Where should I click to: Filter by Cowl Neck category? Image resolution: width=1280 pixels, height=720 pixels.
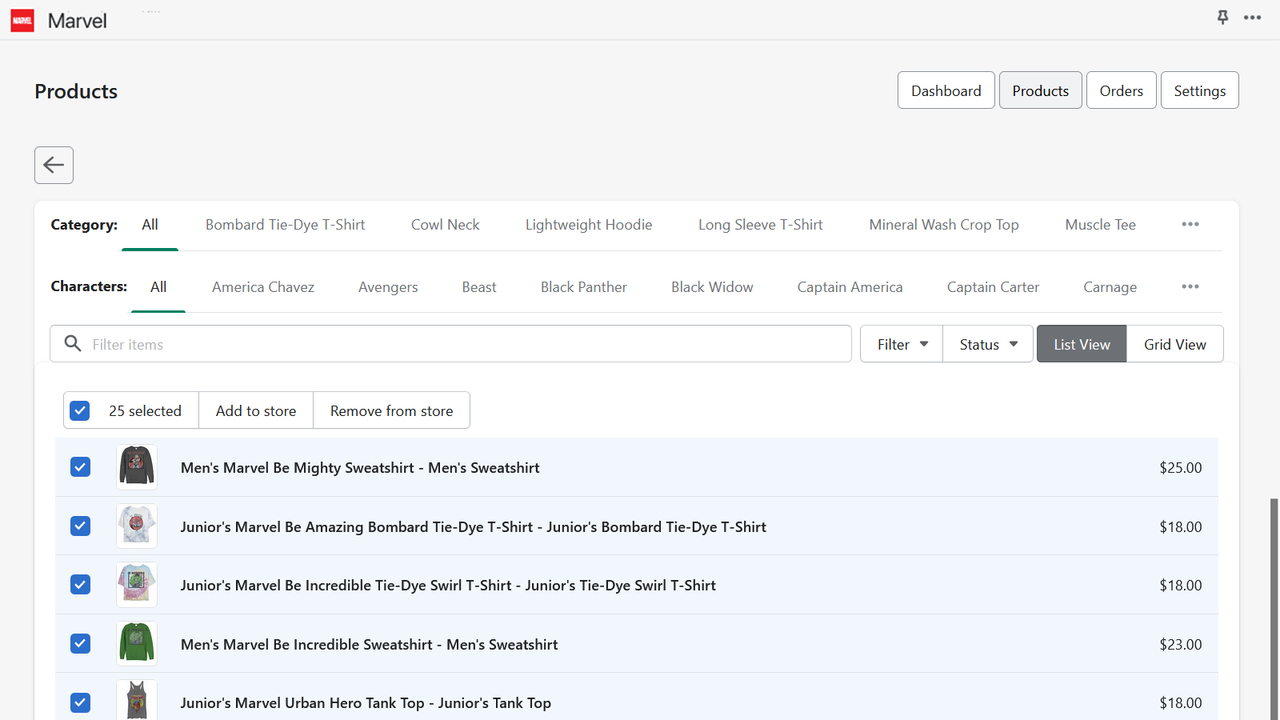click(445, 225)
